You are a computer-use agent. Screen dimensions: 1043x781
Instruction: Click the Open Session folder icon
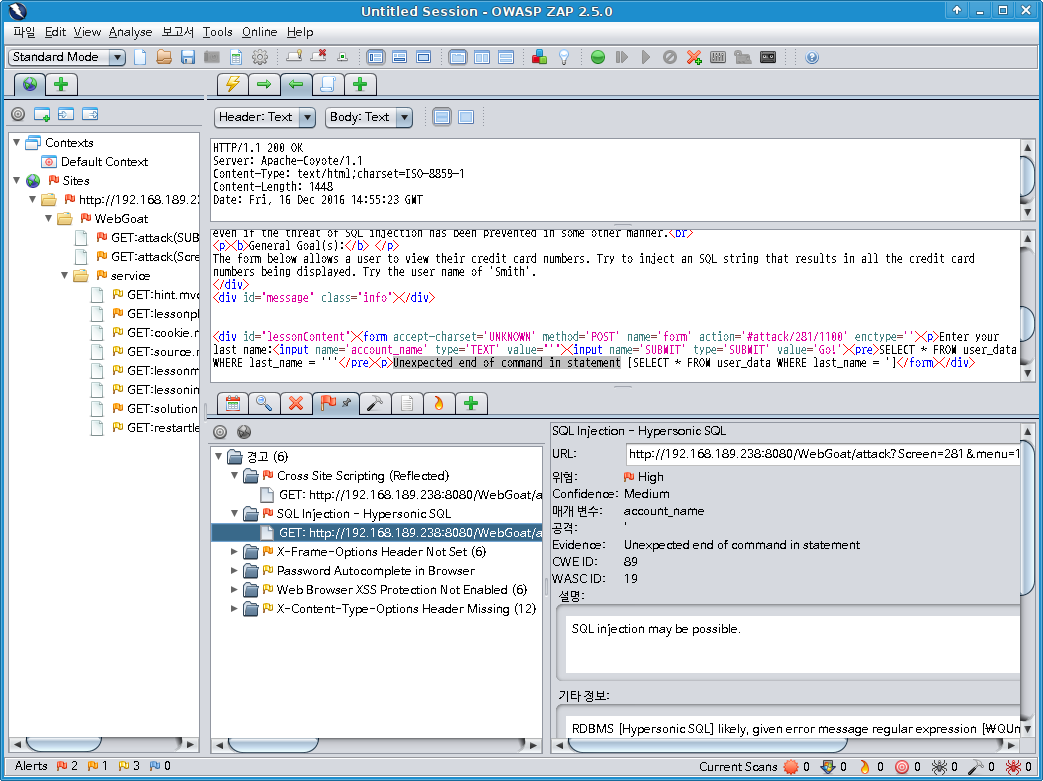(x=164, y=57)
